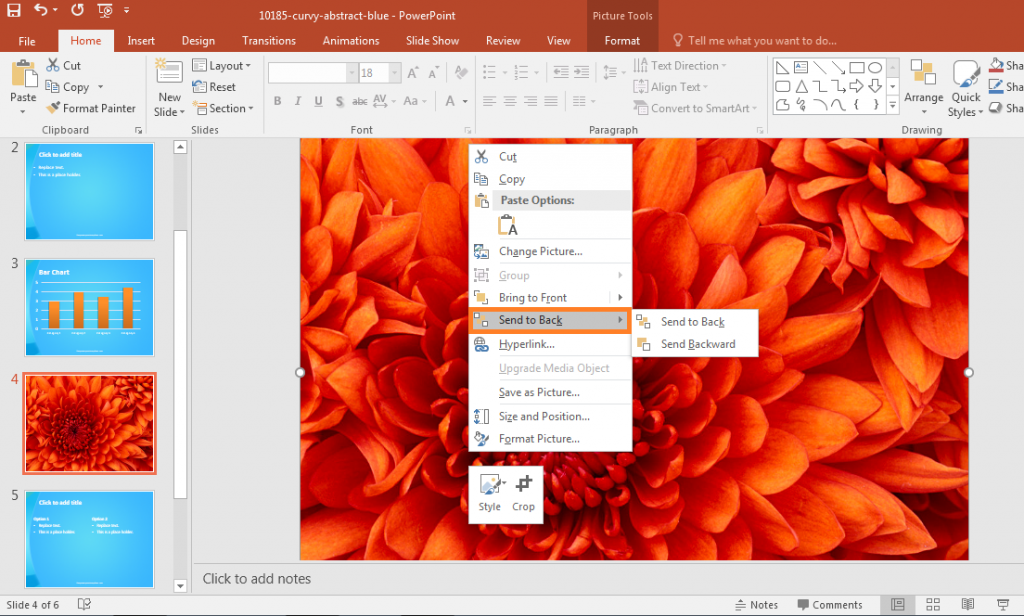Viewport: 1024px width, 616px height.
Task: Toggle Center alignment paragraph button
Action: (510, 101)
